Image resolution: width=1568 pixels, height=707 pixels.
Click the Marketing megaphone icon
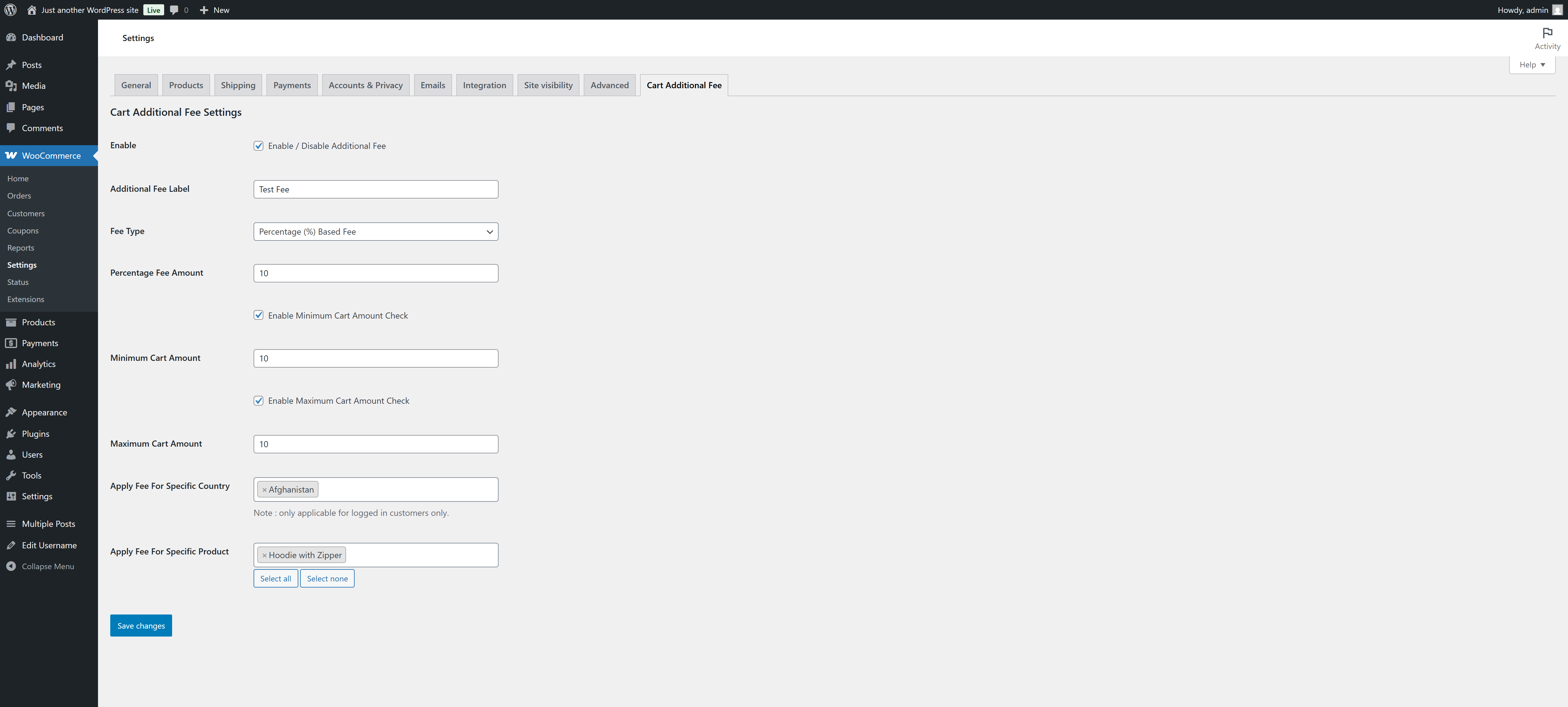(11, 385)
